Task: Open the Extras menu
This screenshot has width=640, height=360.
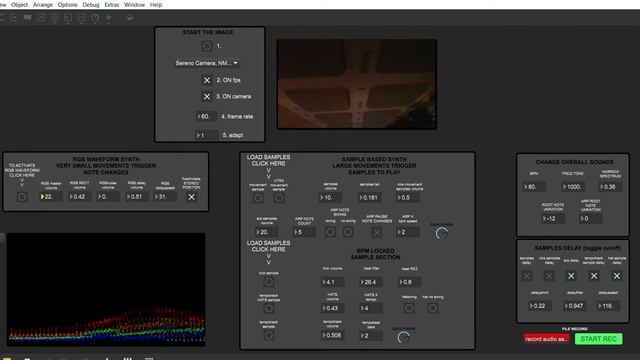Action: 111,5
